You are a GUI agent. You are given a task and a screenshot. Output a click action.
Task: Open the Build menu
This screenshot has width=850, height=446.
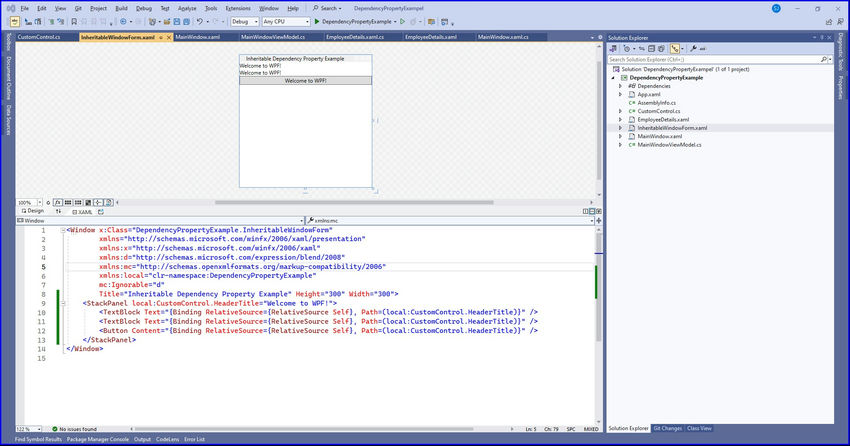pos(121,8)
